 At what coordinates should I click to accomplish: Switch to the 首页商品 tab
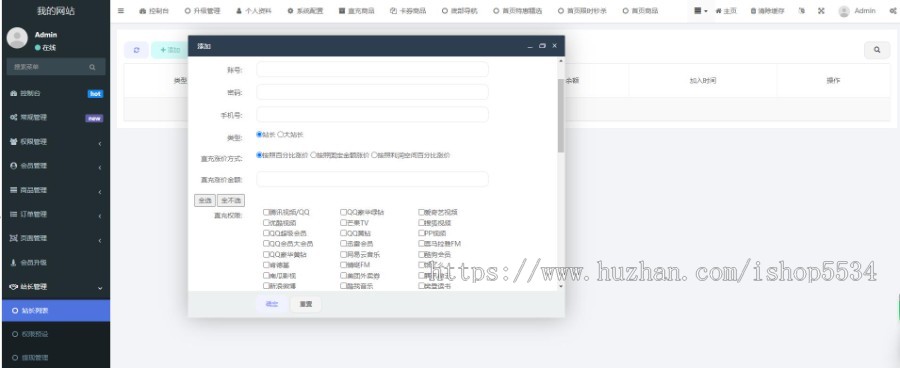pos(640,11)
